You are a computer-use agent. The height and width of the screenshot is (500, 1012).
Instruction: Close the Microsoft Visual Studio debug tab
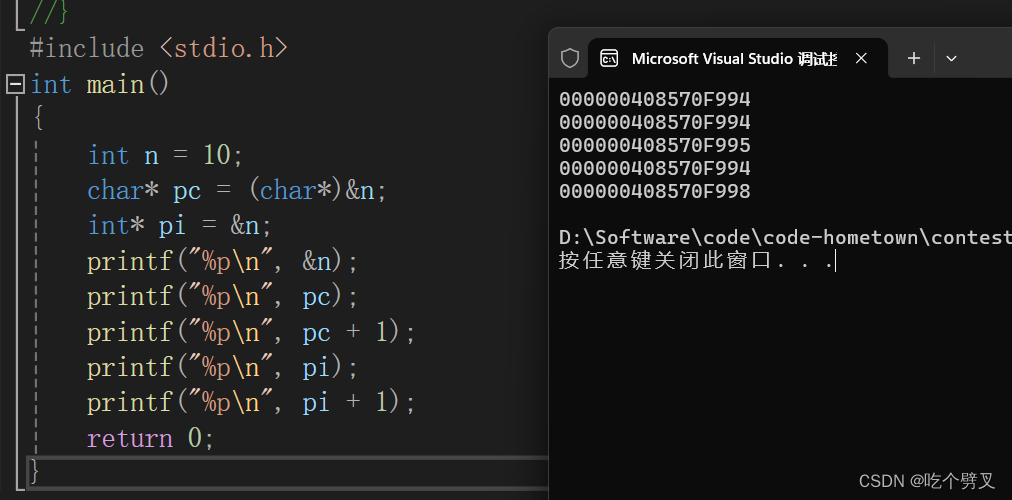861,59
